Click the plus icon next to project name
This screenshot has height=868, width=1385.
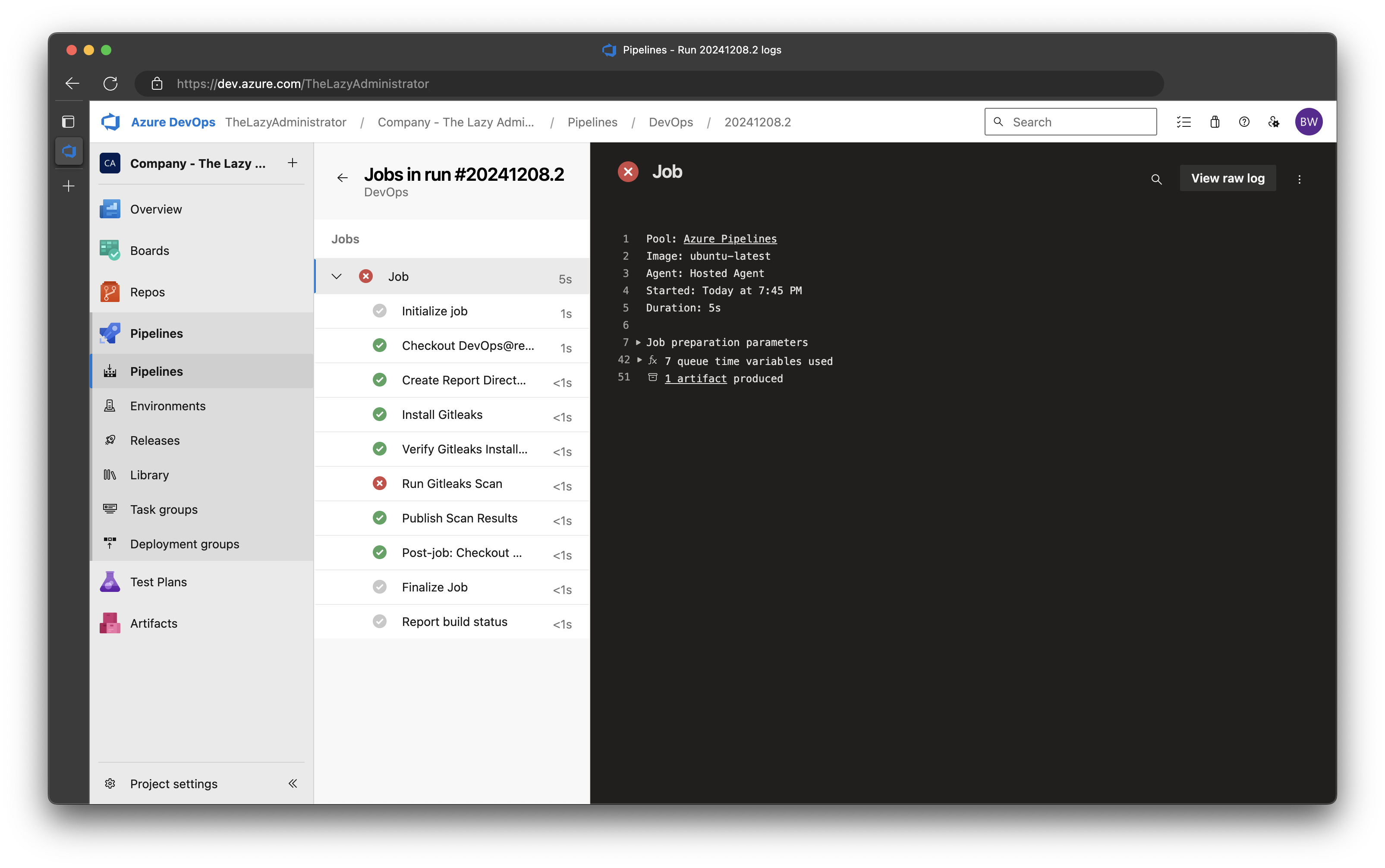(x=293, y=163)
